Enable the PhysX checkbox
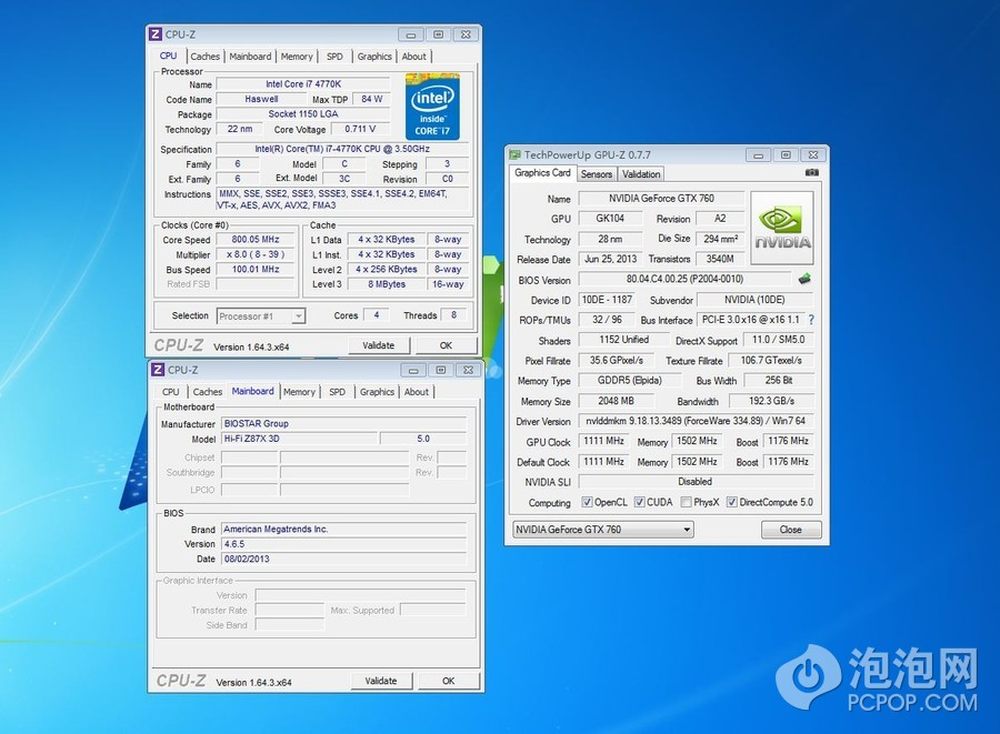Image resolution: width=1000 pixels, height=734 pixels. point(686,503)
